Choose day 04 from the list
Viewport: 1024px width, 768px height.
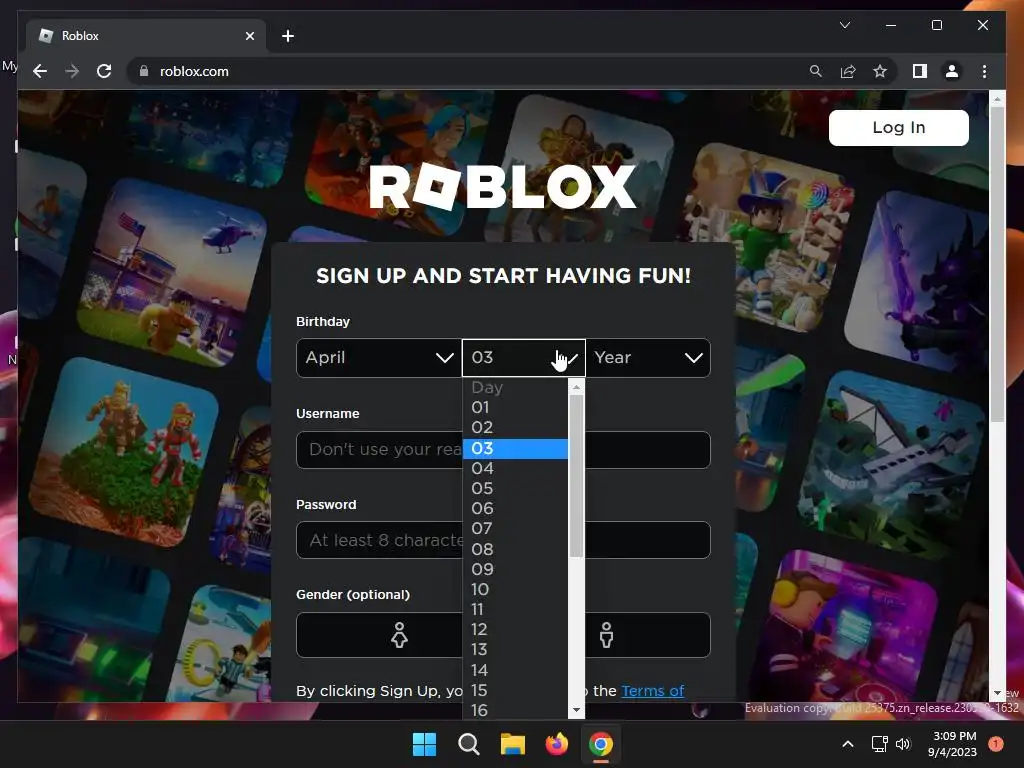click(x=515, y=468)
